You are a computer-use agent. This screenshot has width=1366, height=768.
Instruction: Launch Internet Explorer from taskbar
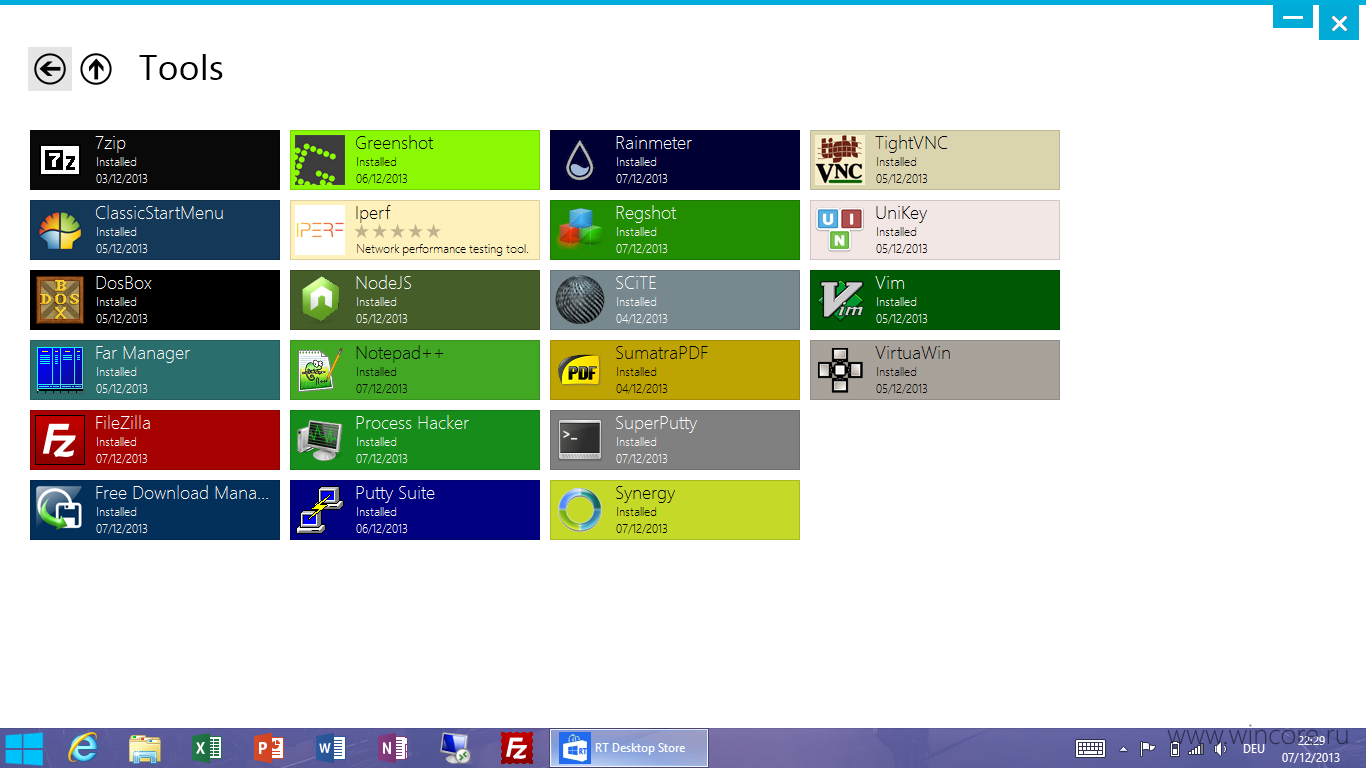[84, 748]
